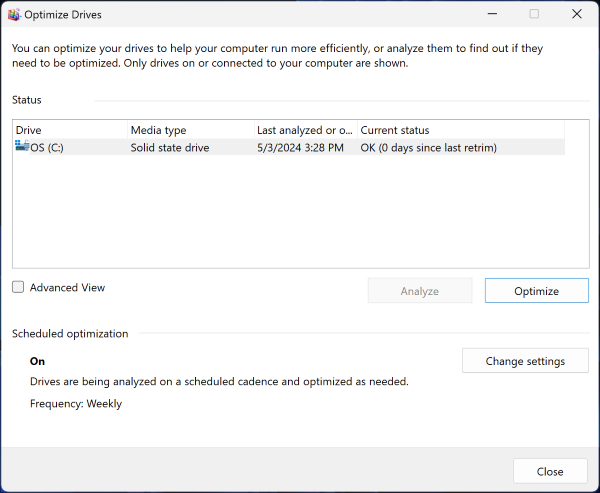Select the OS (C:) drive row

pos(47,148)
